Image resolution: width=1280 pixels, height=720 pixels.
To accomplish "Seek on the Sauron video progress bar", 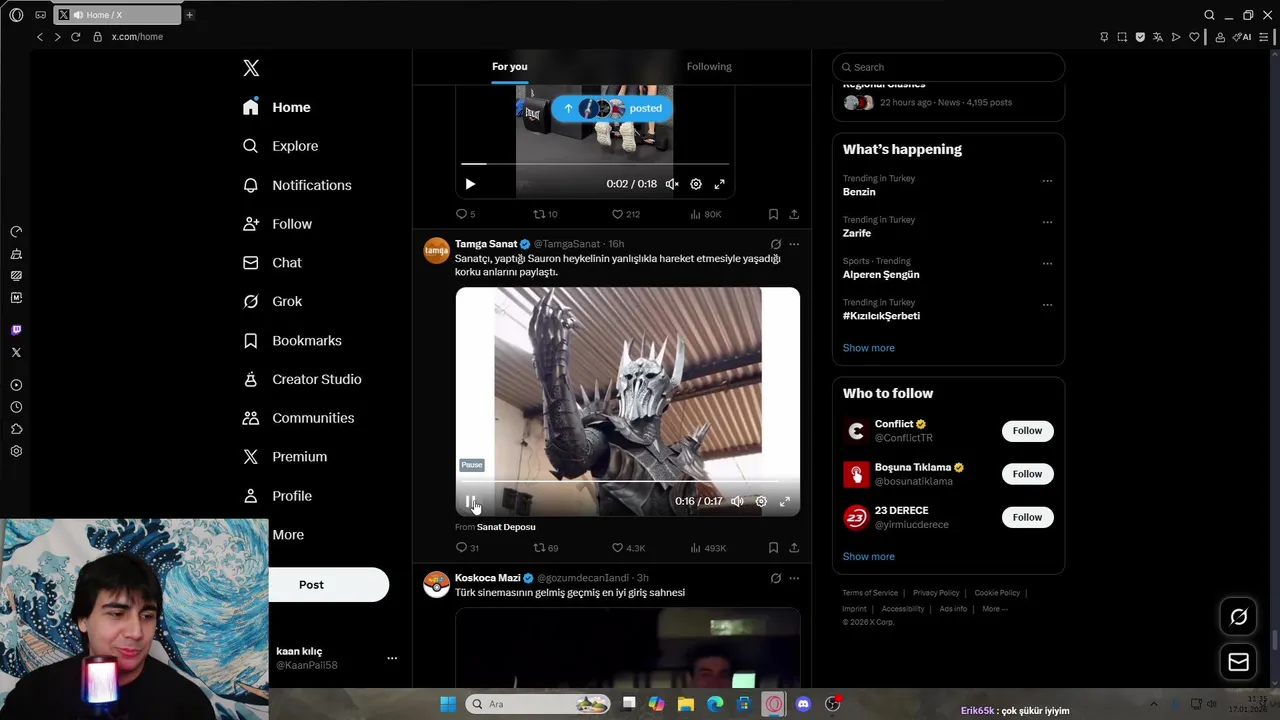I will [x=628, y=482].
